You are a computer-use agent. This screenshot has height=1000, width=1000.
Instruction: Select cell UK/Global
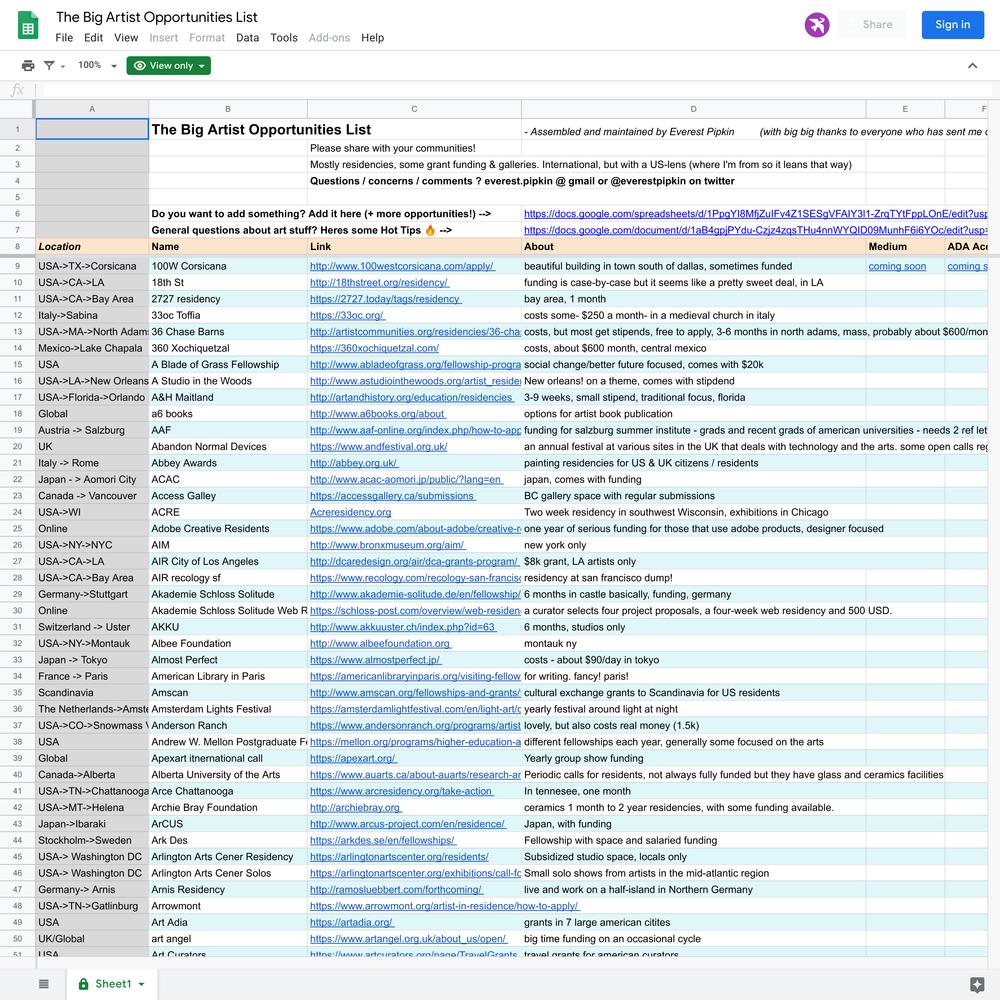pos(92,939)
